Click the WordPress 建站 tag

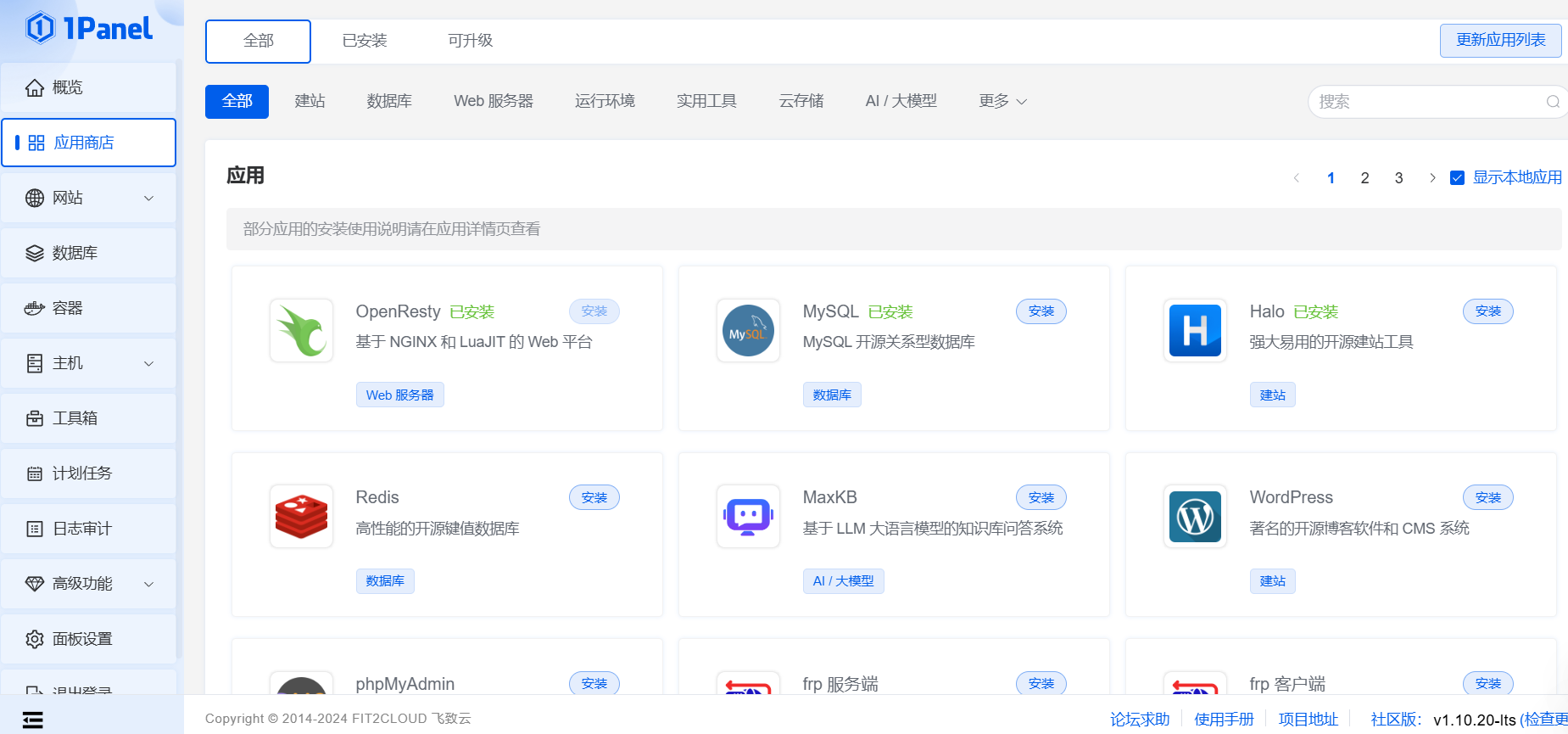(1272, 580)
